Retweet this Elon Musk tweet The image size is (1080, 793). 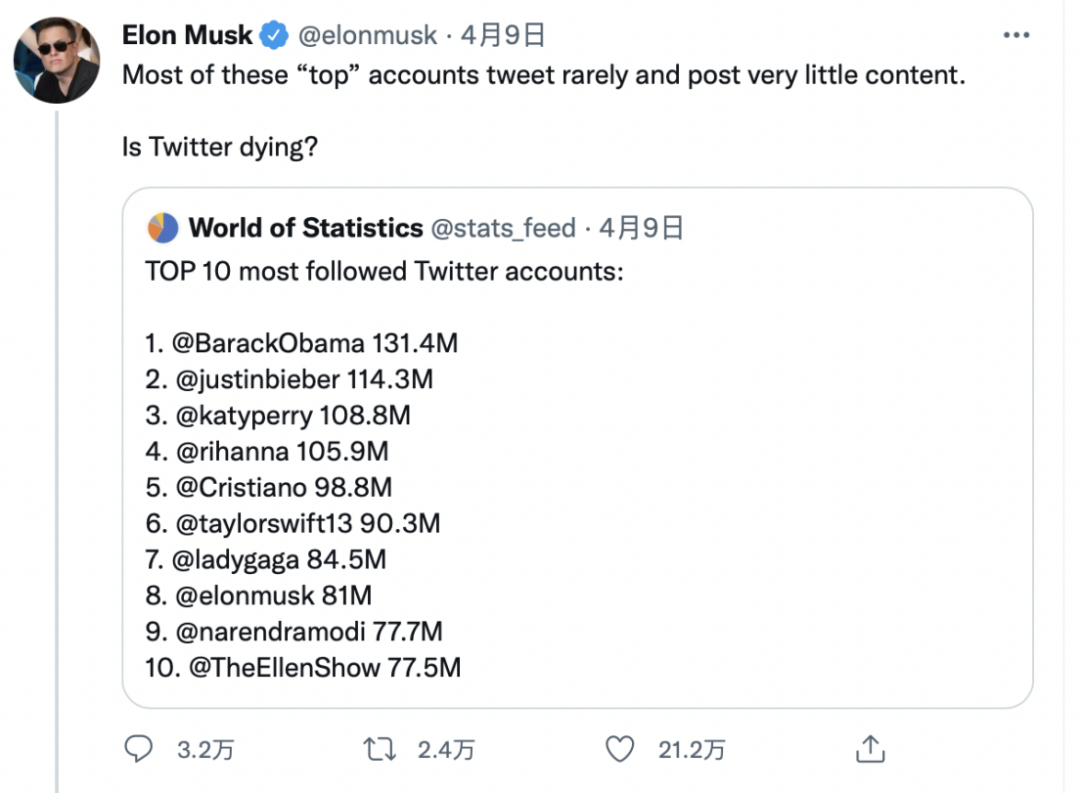(x=381, y=749)
